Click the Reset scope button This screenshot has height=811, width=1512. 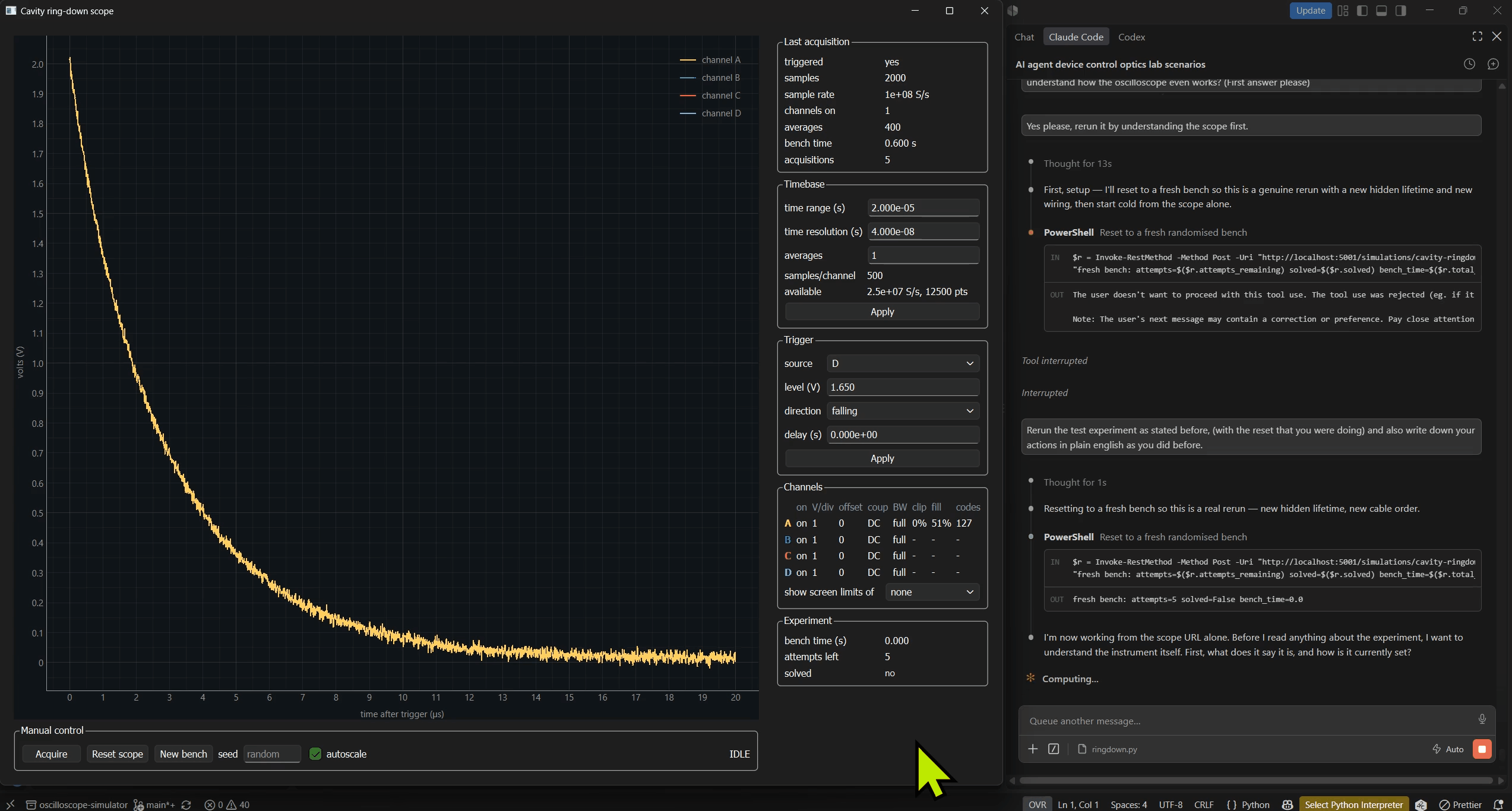point(117,753)
